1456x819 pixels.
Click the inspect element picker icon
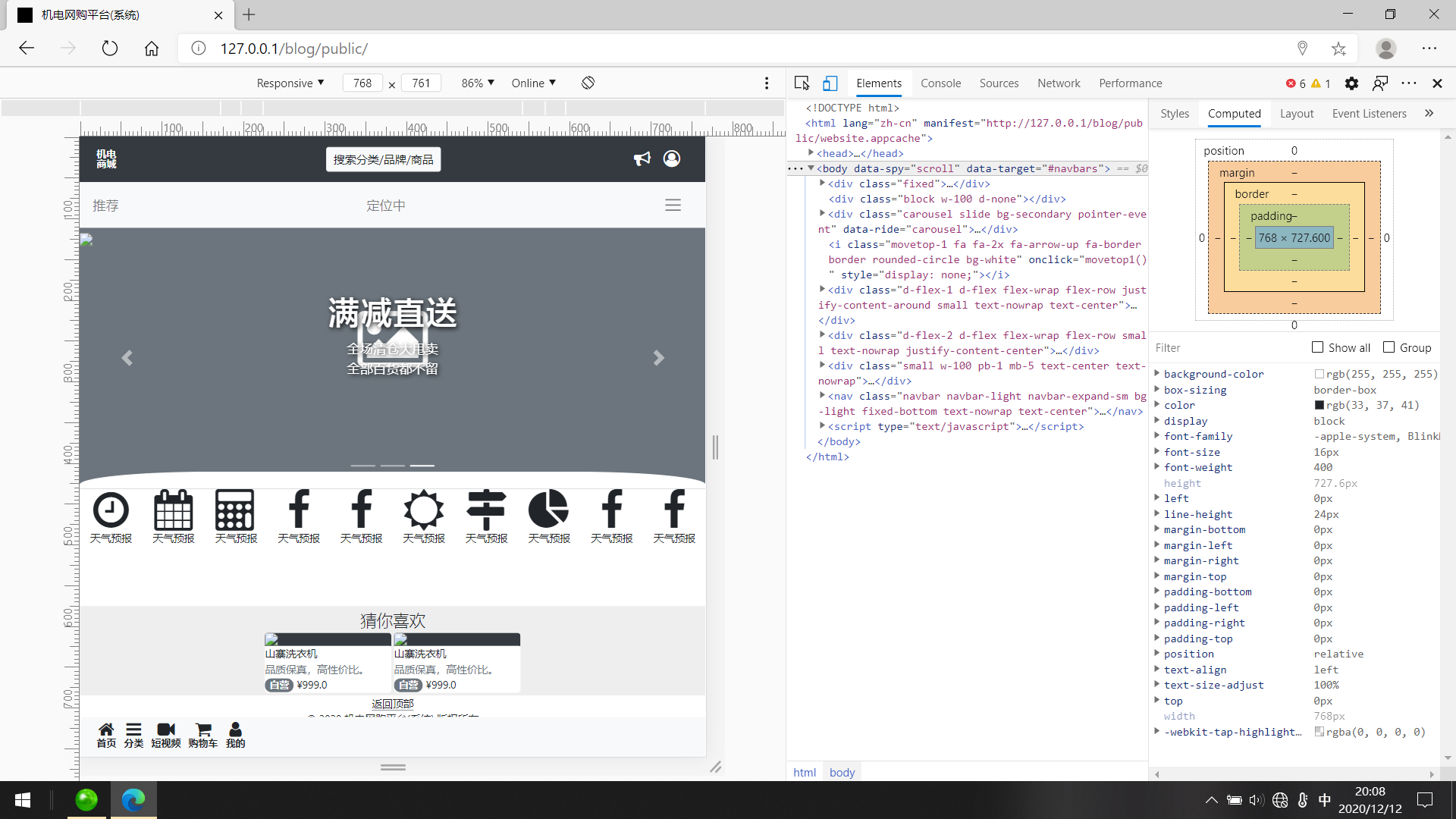(x=802, y=83)
